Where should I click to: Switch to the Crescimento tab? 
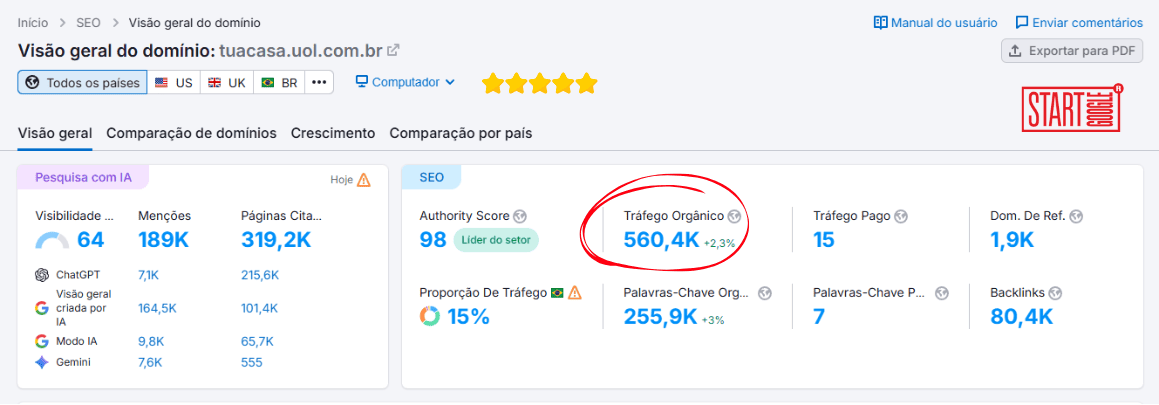click(x=333, y=133)
